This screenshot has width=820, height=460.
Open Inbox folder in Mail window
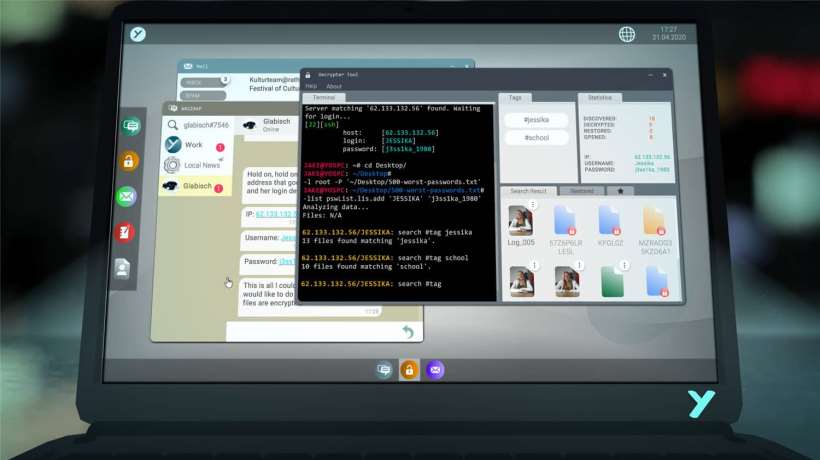coord(204,82)
